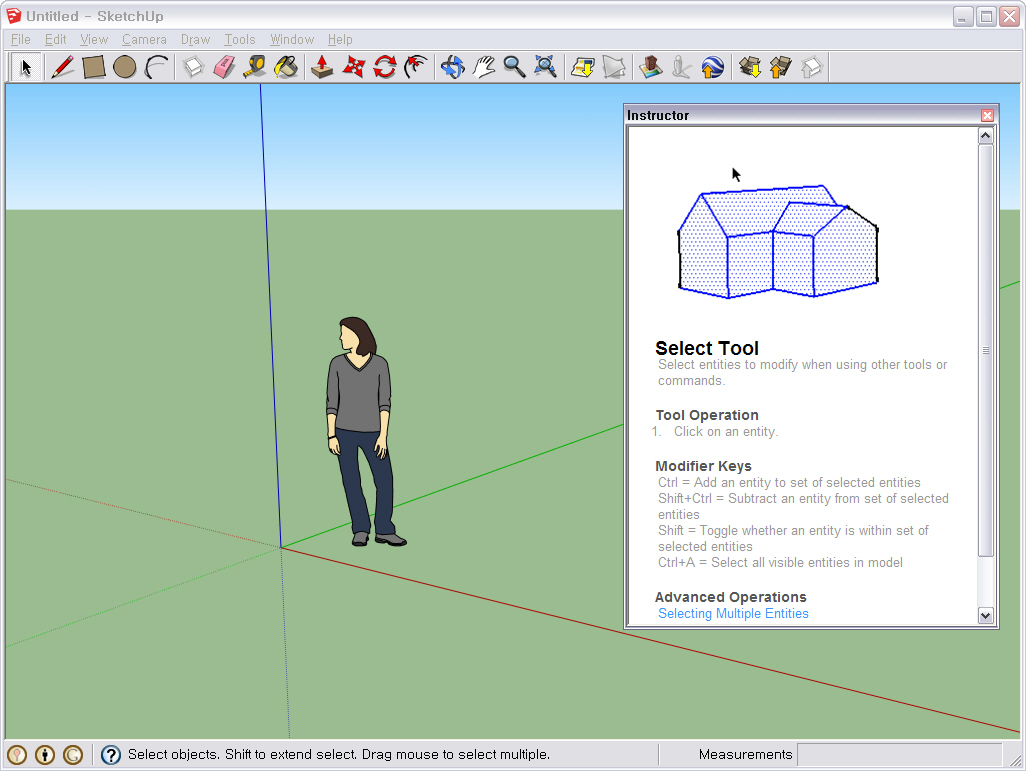Viewport: 1026px width, 771px height.
Task: Click the Get Models download icon
Action: [749, 67]
